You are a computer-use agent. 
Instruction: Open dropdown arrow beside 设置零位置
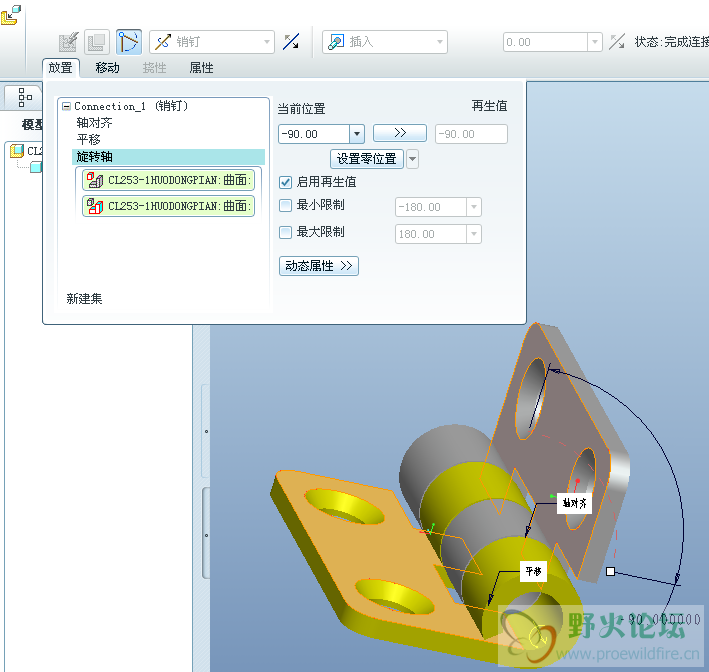pyautogui.click(x=412, y=159)
